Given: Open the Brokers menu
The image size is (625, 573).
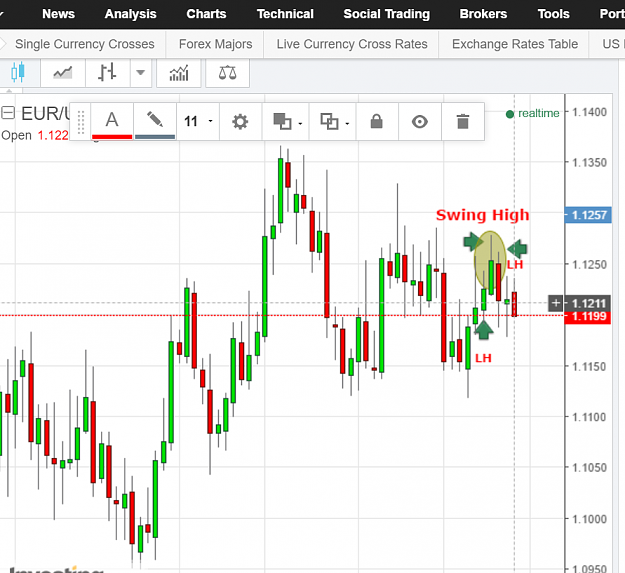Looking at the screenshot, I should [x=483, y=14].
